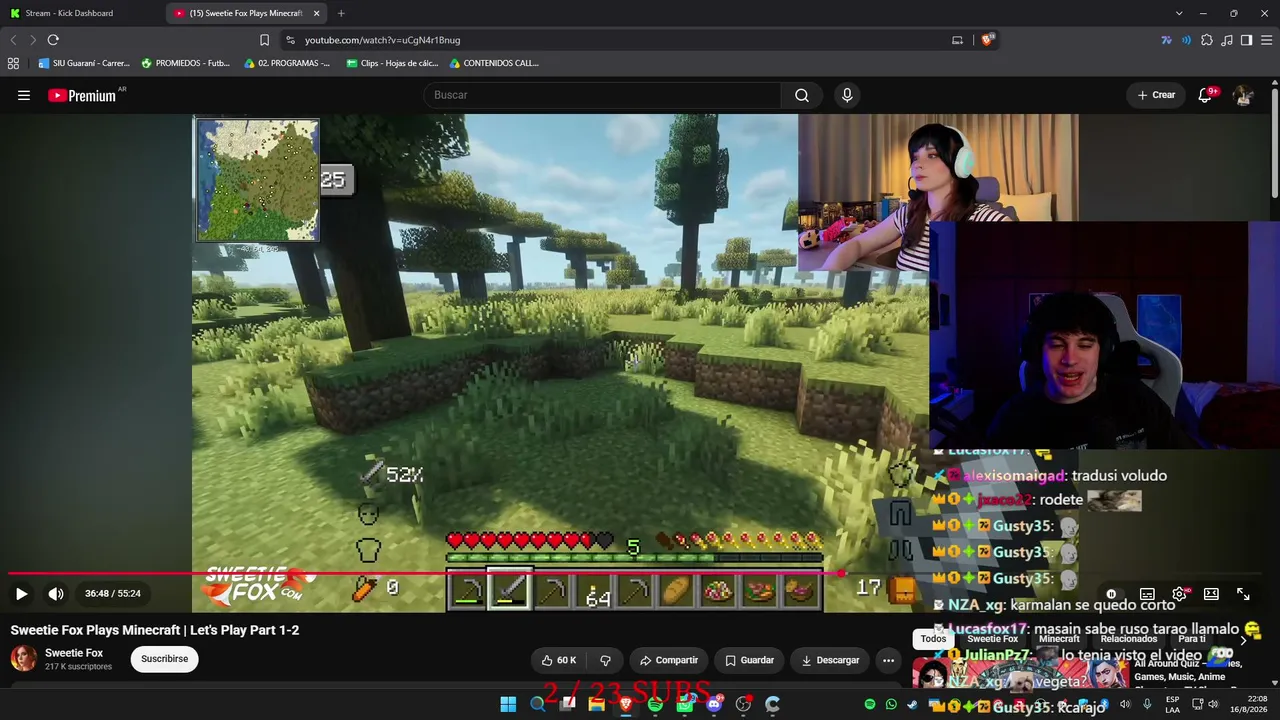Open a new browser tab
The width and height of the screenshot is (1280, 720).
pos(341,13)
